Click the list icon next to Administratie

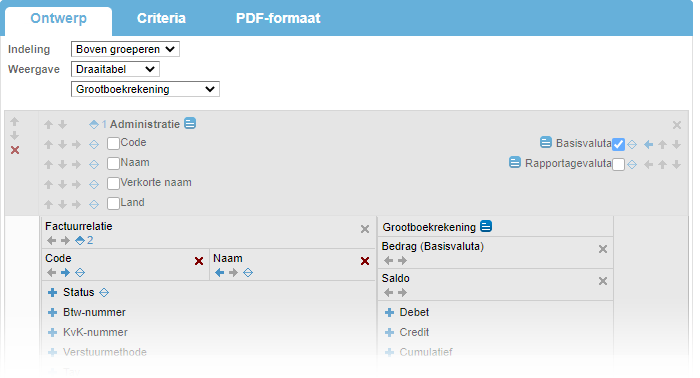[x=190, y=123]
